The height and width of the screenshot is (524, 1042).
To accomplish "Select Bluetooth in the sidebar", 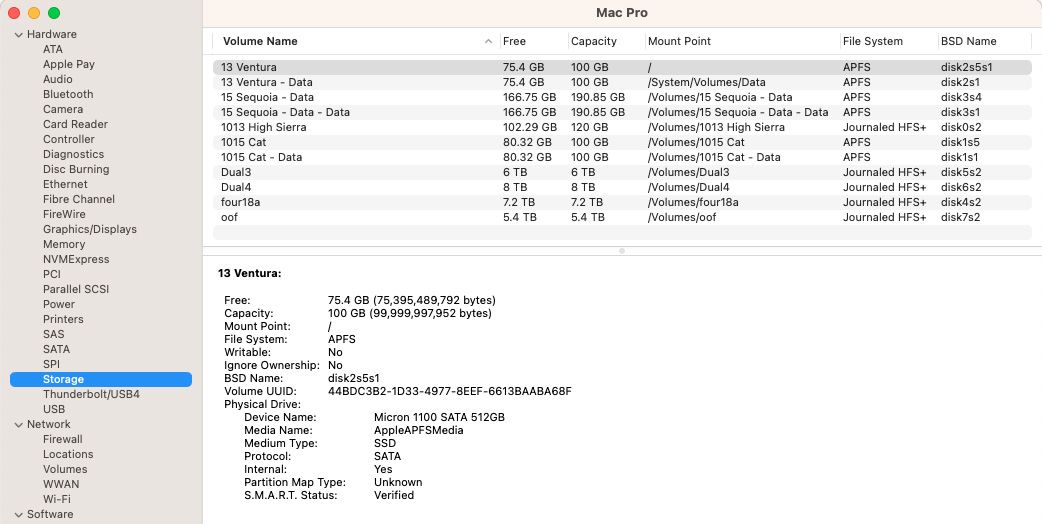I will 68,94.
